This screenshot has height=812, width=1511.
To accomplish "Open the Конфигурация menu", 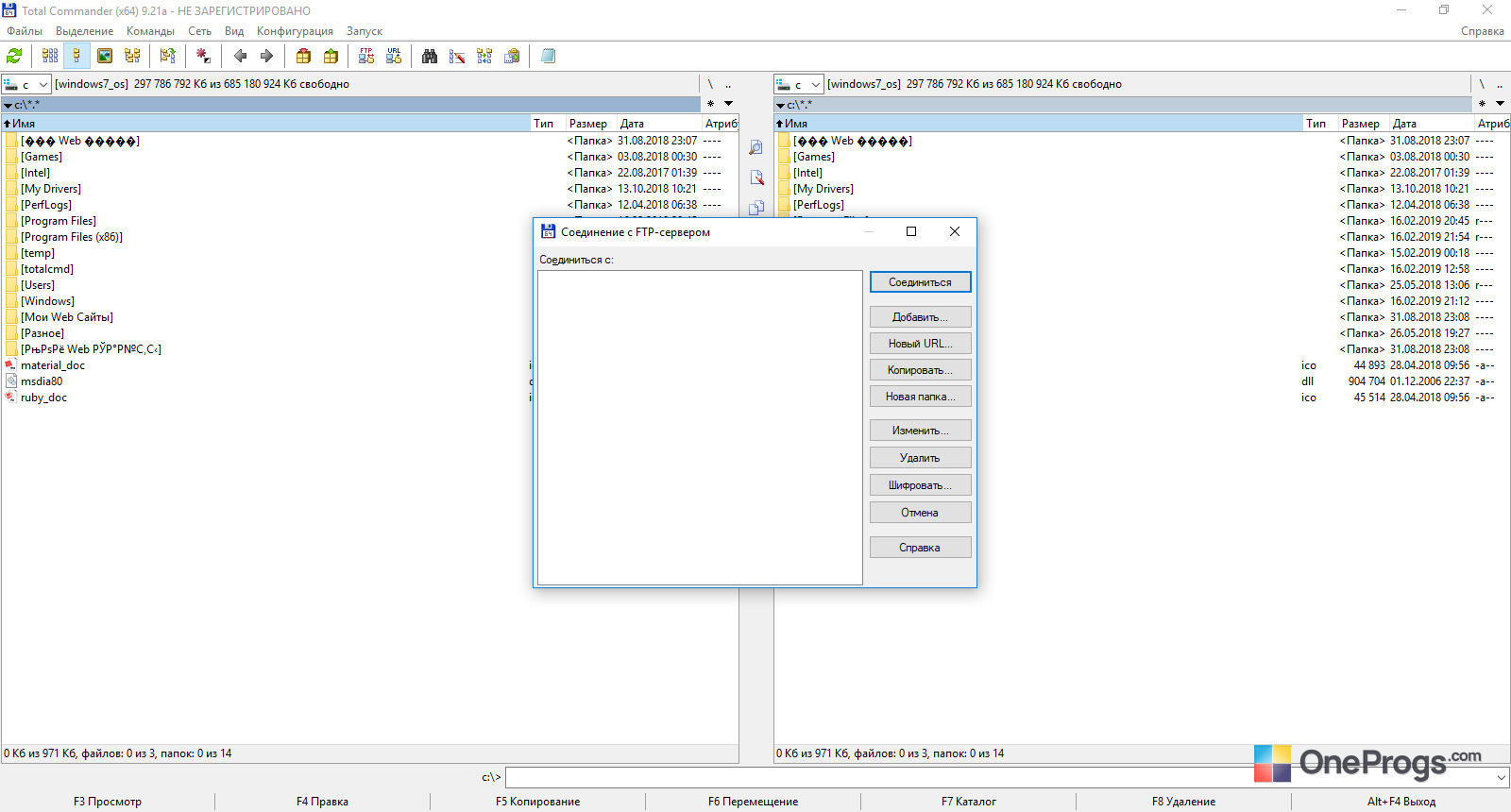I will (295, 31).
